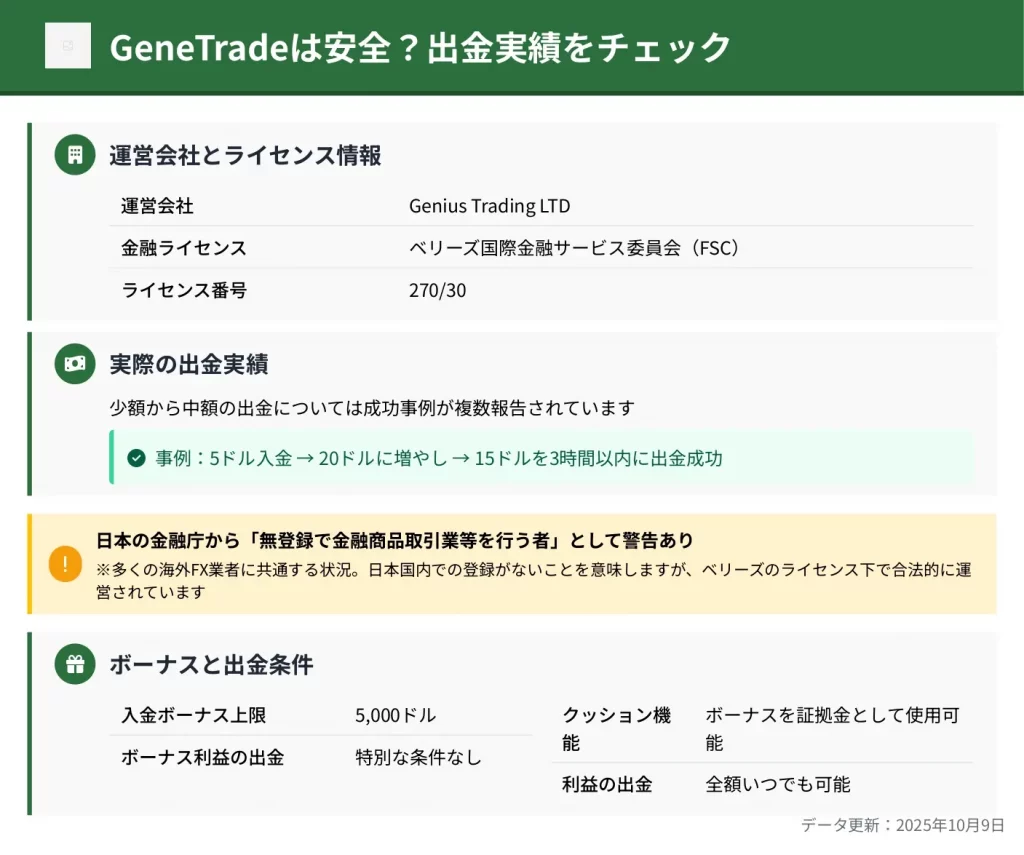Click the white logo image in header
This screenshot has width=1024, height=855.
[67, 46]
